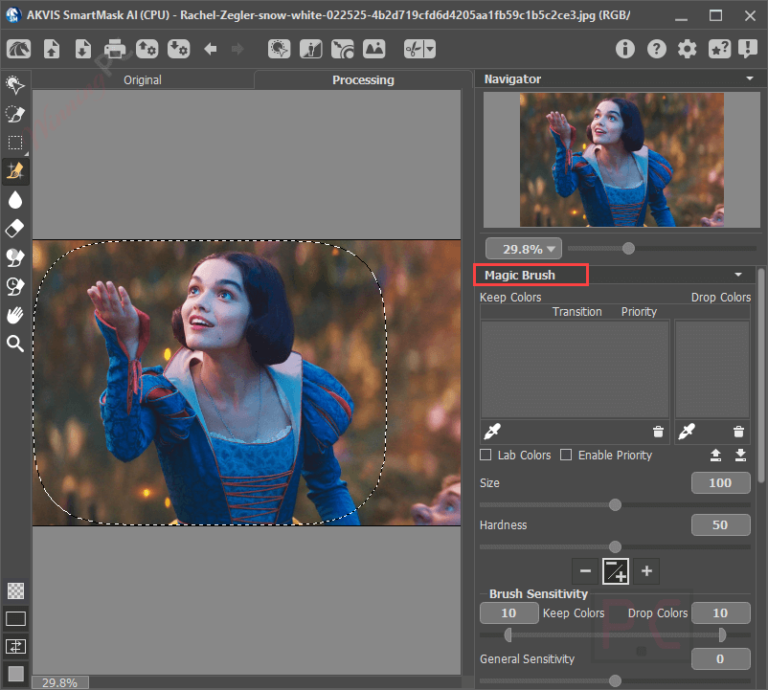The width and height of the screenshot is (768, 690).
Task: Undo with the left arrow icon
Action: (x=211, y=49)
